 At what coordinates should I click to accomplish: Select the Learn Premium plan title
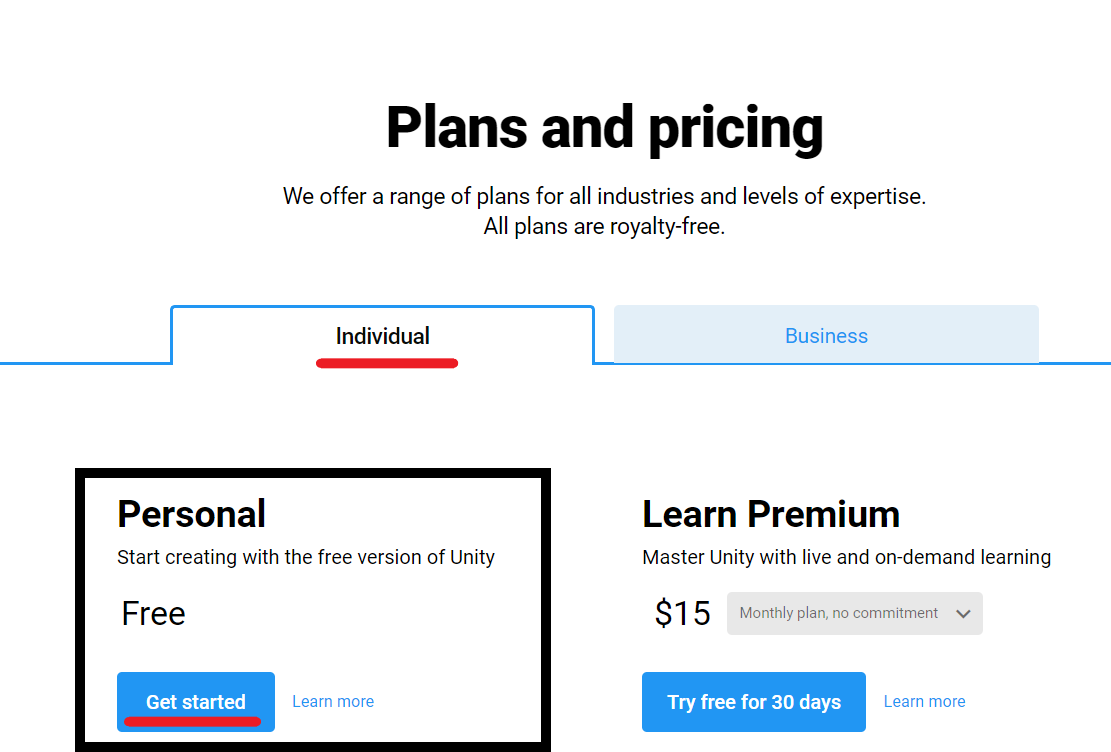[x=771, y=514]
